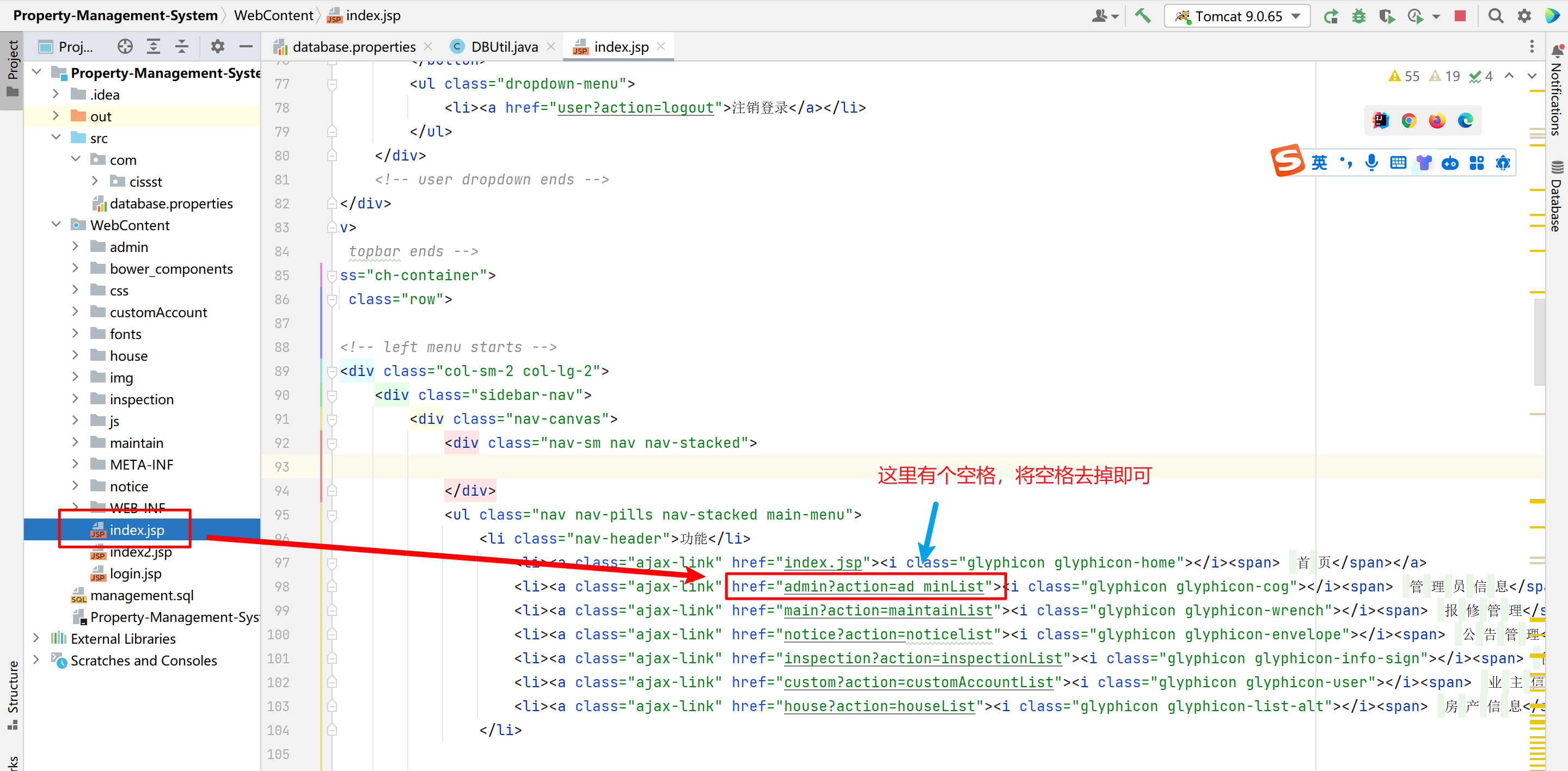This screenshot has height=771, width=1568.
Task: Open Sogou toolbox grid icon
Action: point(1477,163)
